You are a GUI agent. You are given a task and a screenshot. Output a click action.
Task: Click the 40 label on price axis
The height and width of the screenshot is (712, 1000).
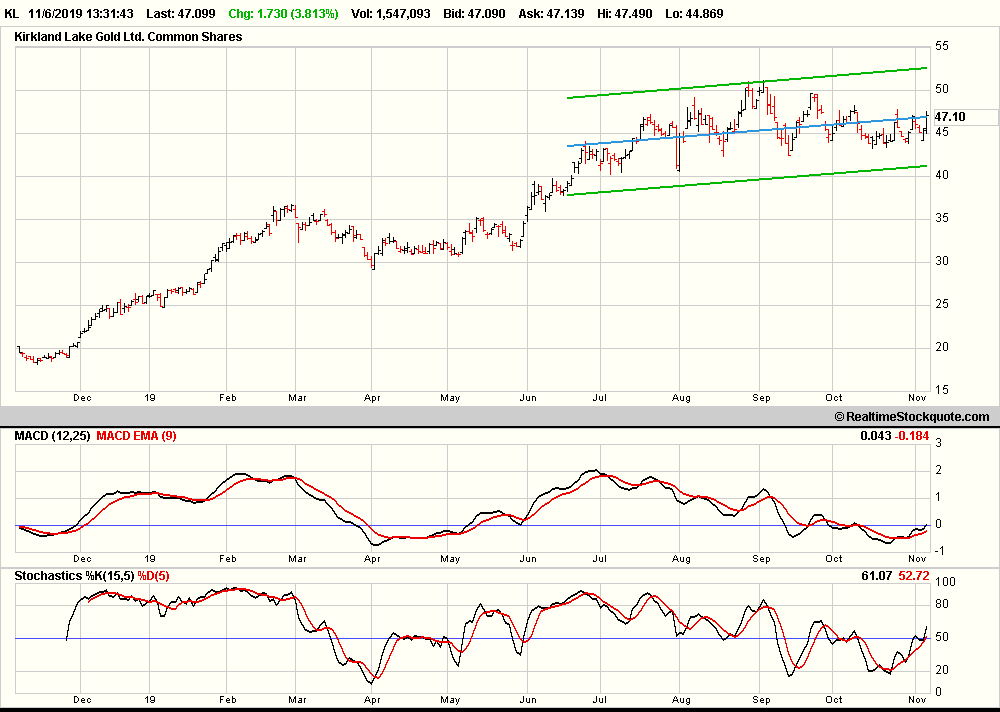[x=941, y=175]
